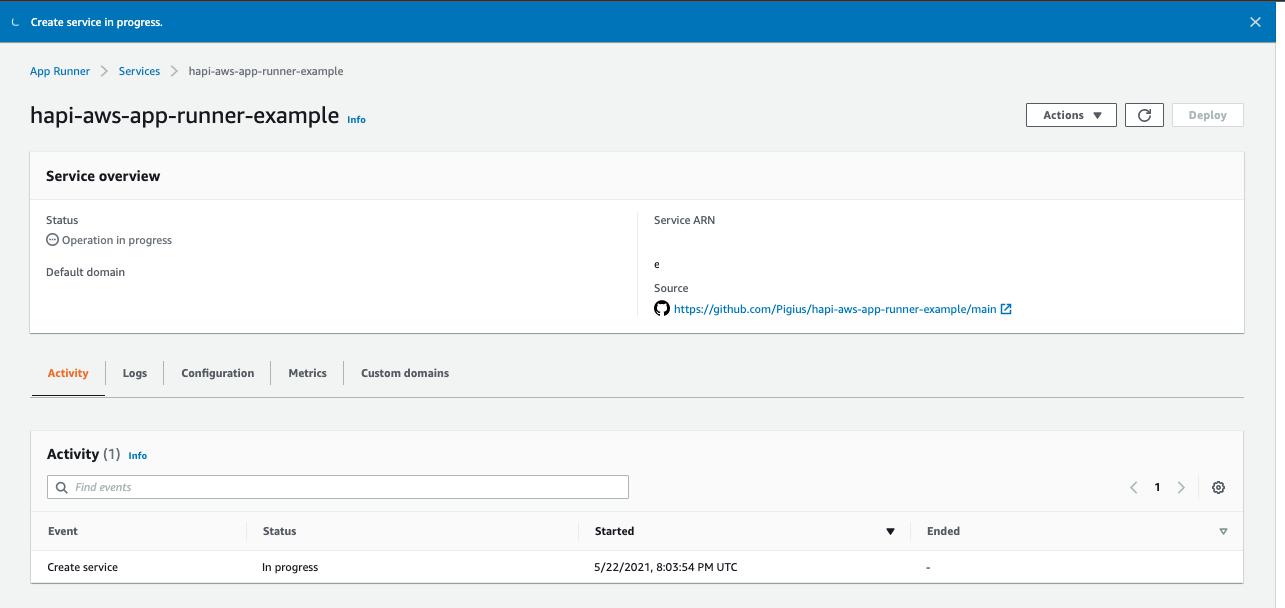Click the Operation in progress text
This screenshot has width=1285, height=608.
(x=117, y=240)
